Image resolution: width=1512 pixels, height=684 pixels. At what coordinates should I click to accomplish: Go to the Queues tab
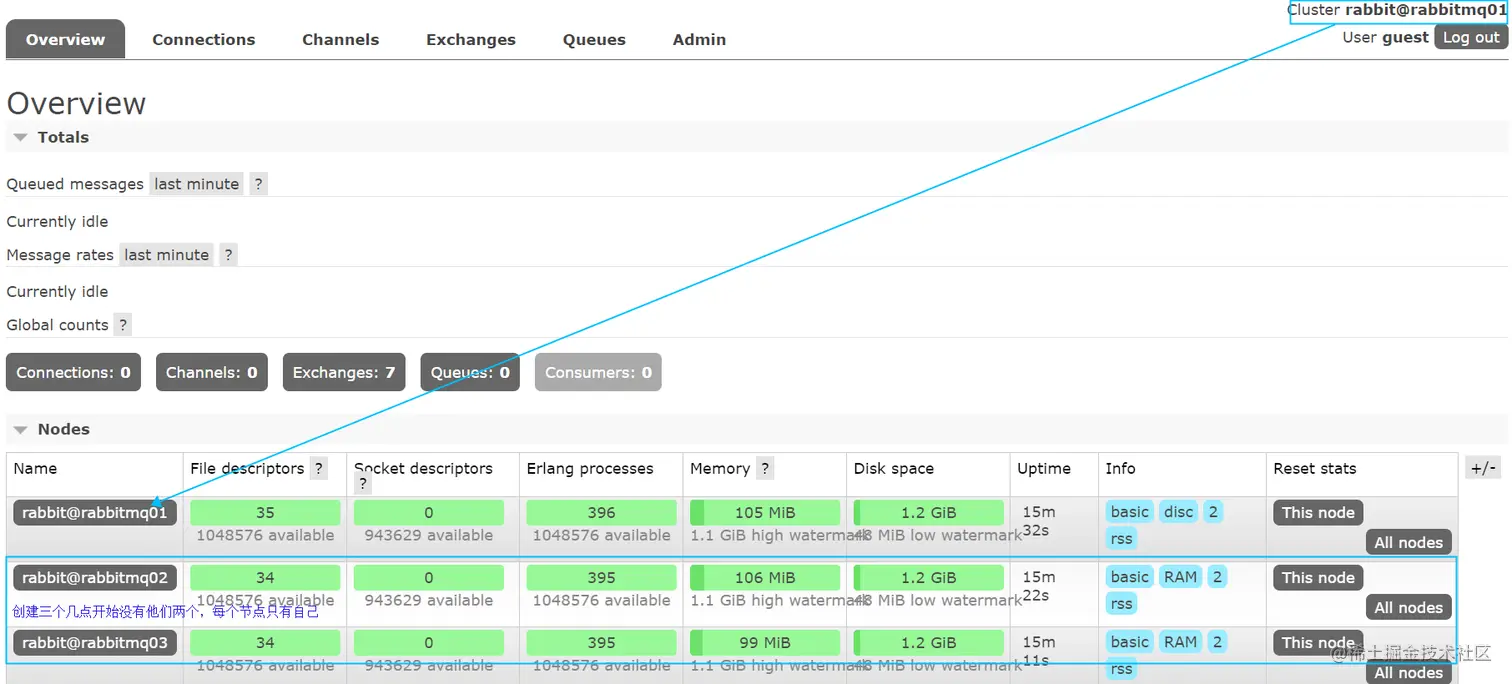594,40
